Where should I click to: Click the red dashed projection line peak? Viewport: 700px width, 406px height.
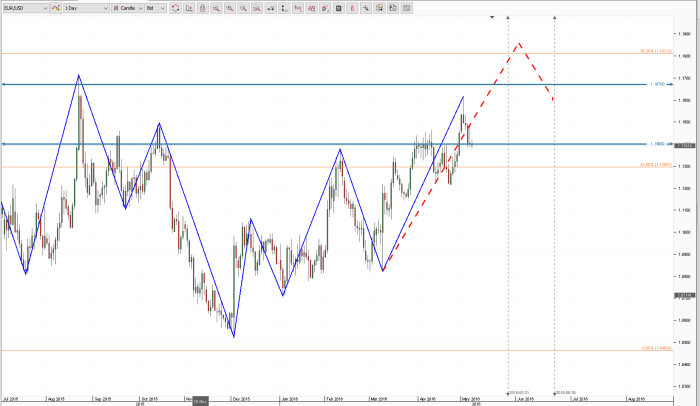(517, 43)
